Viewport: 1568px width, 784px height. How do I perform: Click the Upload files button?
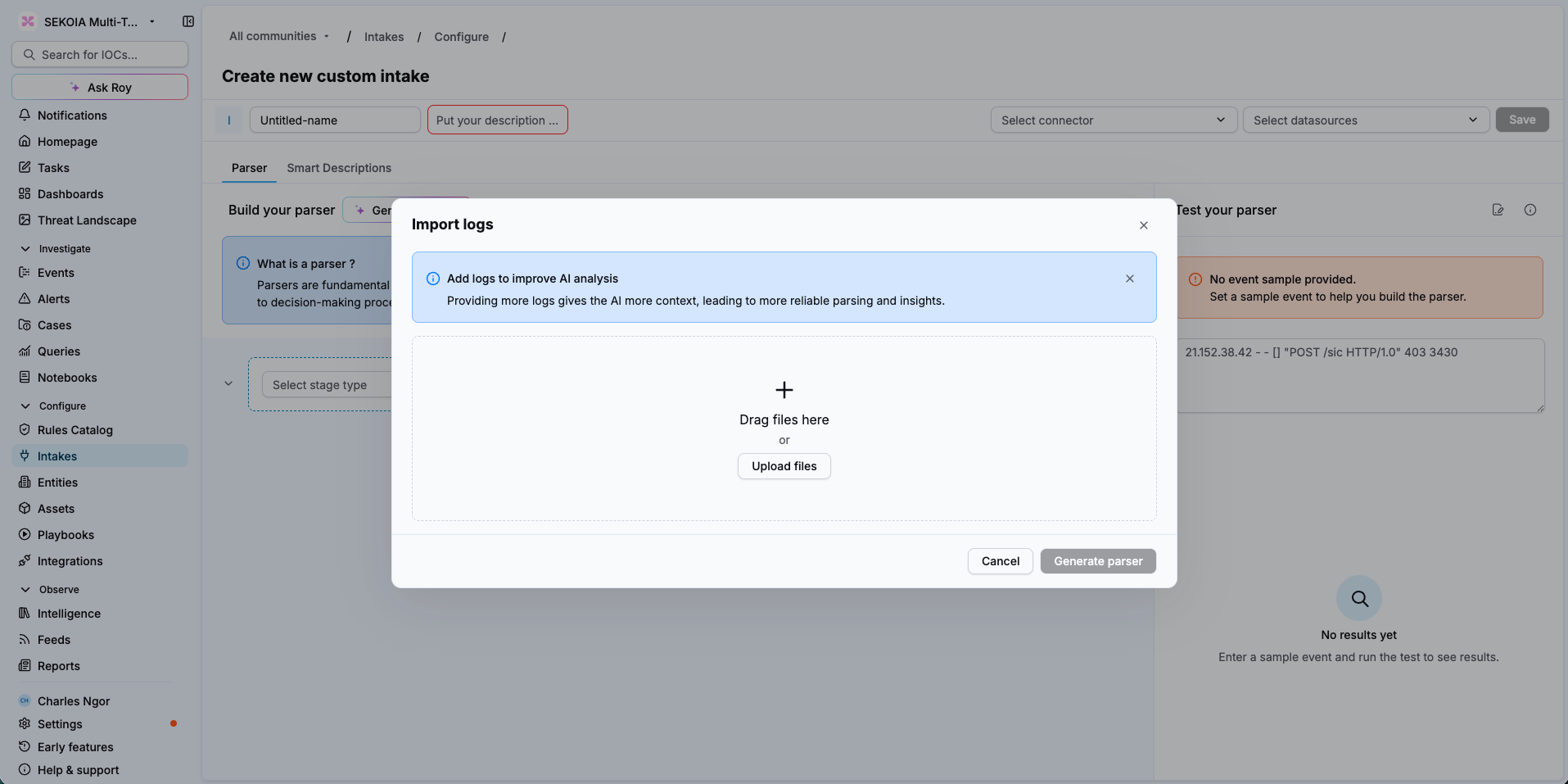(x=784, y=466)
